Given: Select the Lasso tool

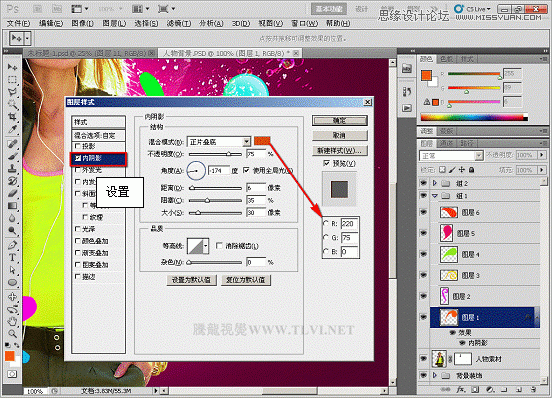Looking at the screenshot, I should click(x=12, y=92).
